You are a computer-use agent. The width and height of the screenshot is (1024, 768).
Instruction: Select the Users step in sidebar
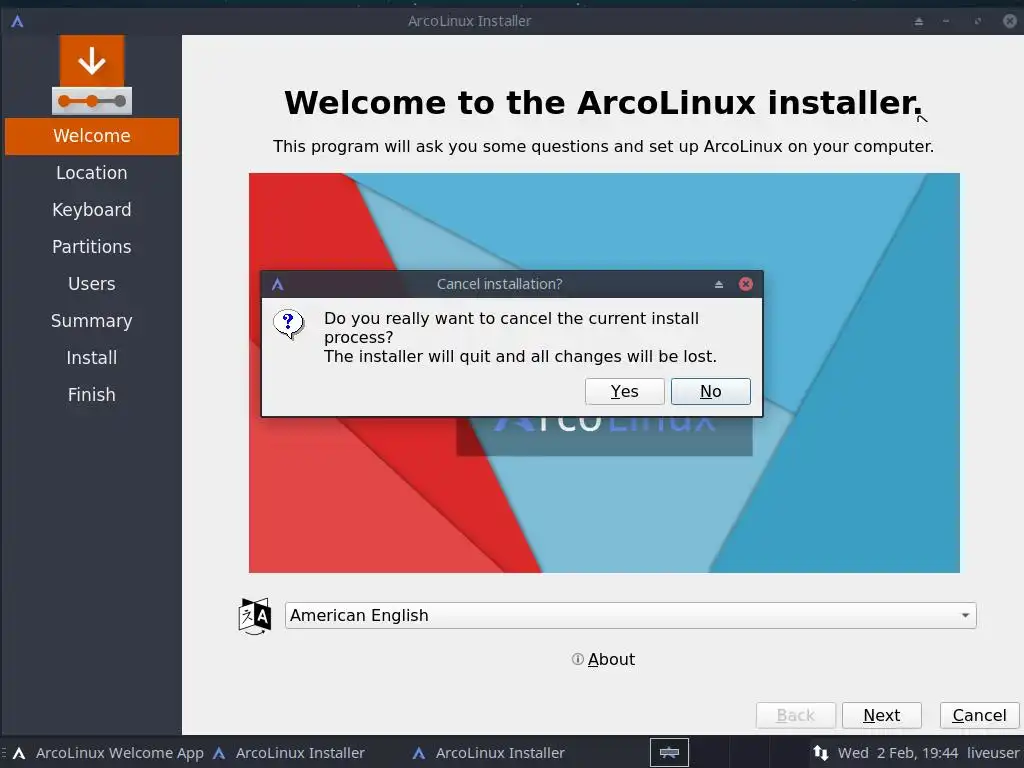[91, 284]
